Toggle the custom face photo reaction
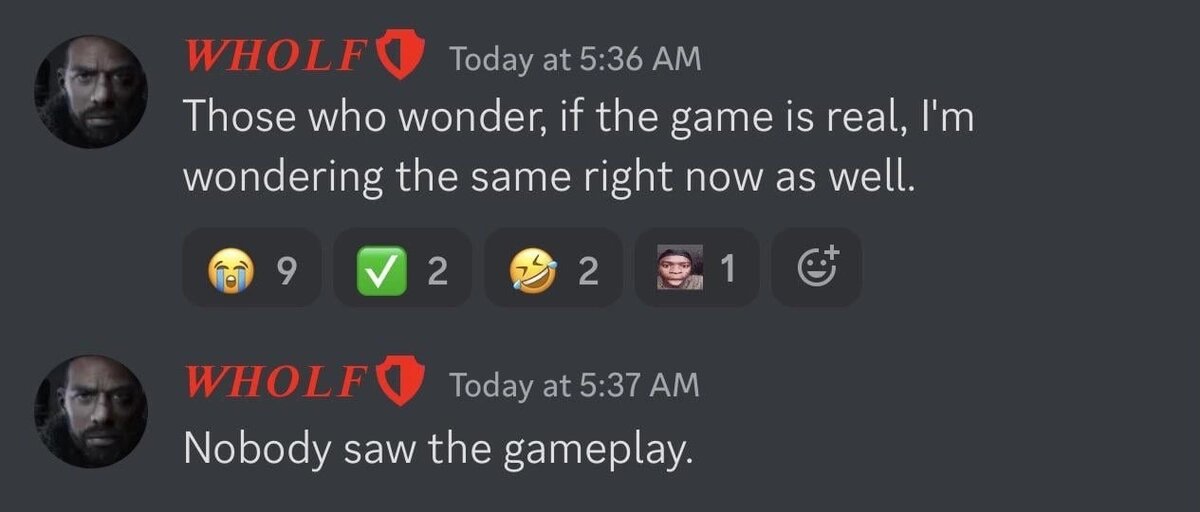 pyautogui.click(x=697, y=268)
